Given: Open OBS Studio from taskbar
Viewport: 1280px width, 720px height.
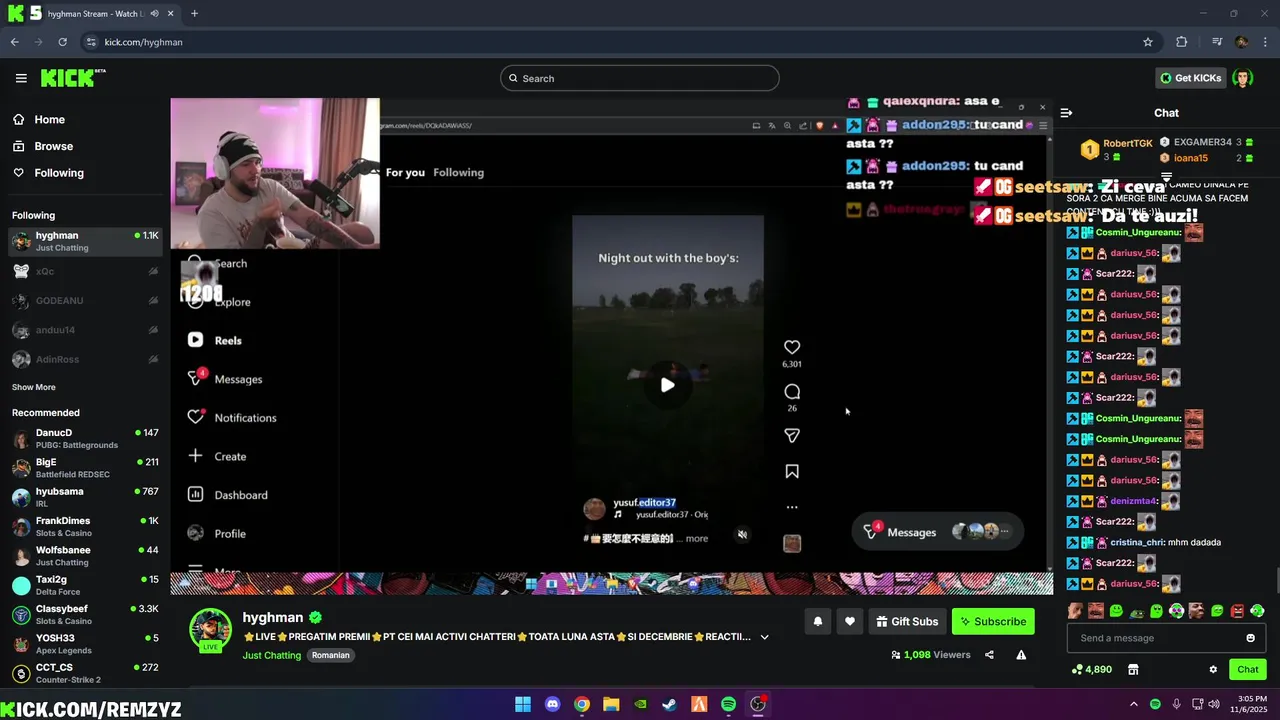Looking at the screenshot, I should (x=758, y=704).
